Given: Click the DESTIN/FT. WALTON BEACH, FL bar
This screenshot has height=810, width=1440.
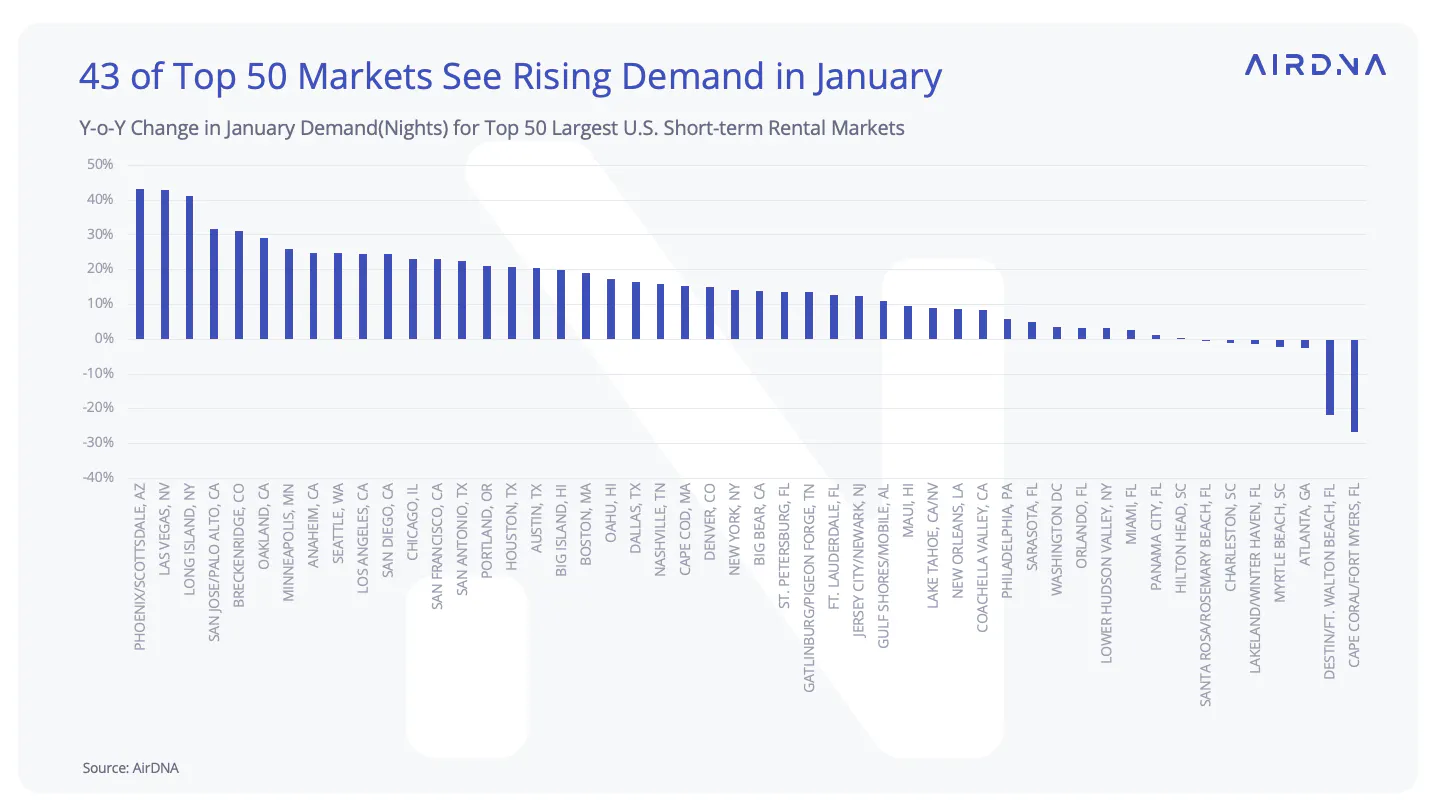Looking at the screenshot, I should 1330,377.
